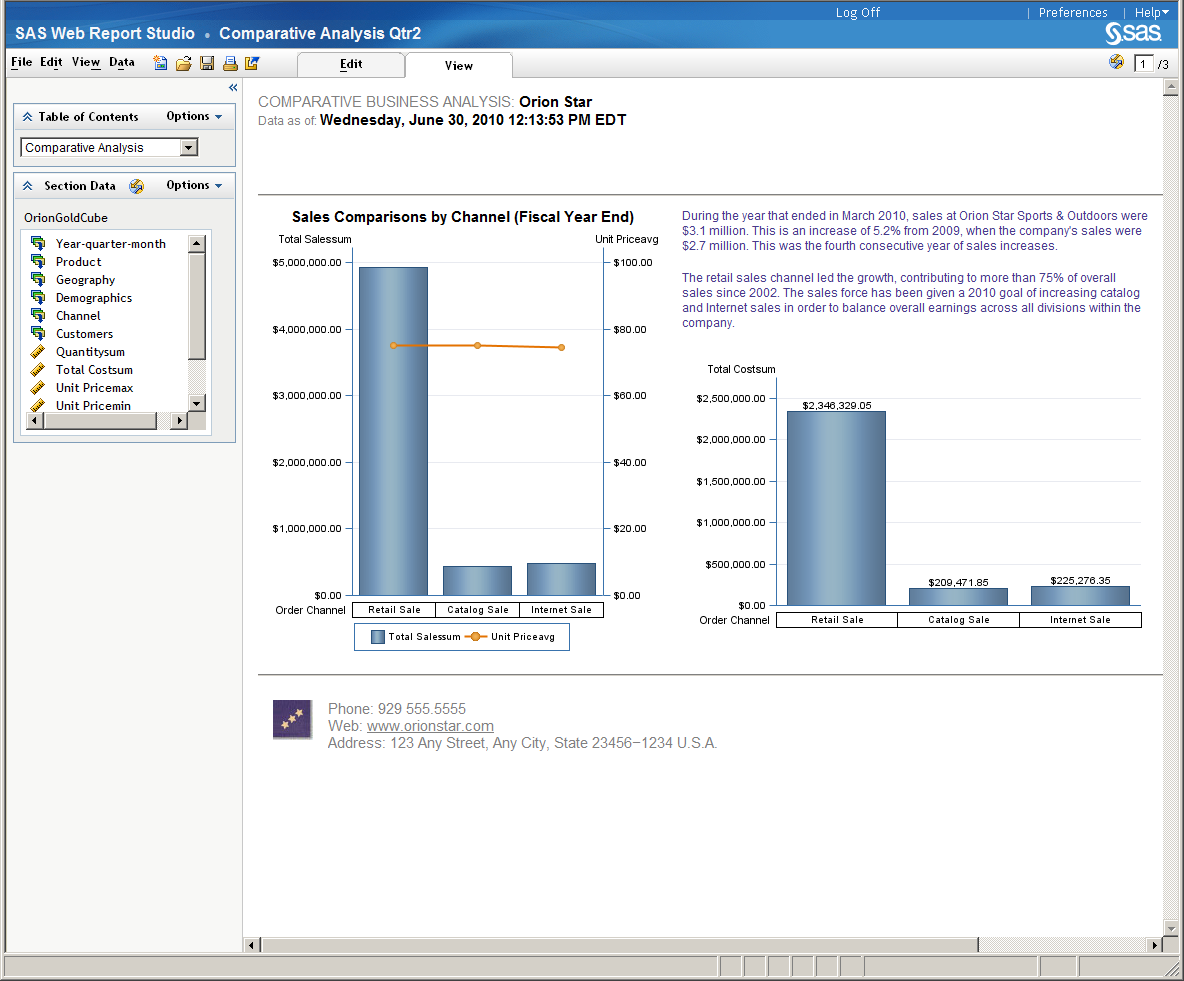
Task: Collapse the Table of Contents panel
Action: coord(27,117)
